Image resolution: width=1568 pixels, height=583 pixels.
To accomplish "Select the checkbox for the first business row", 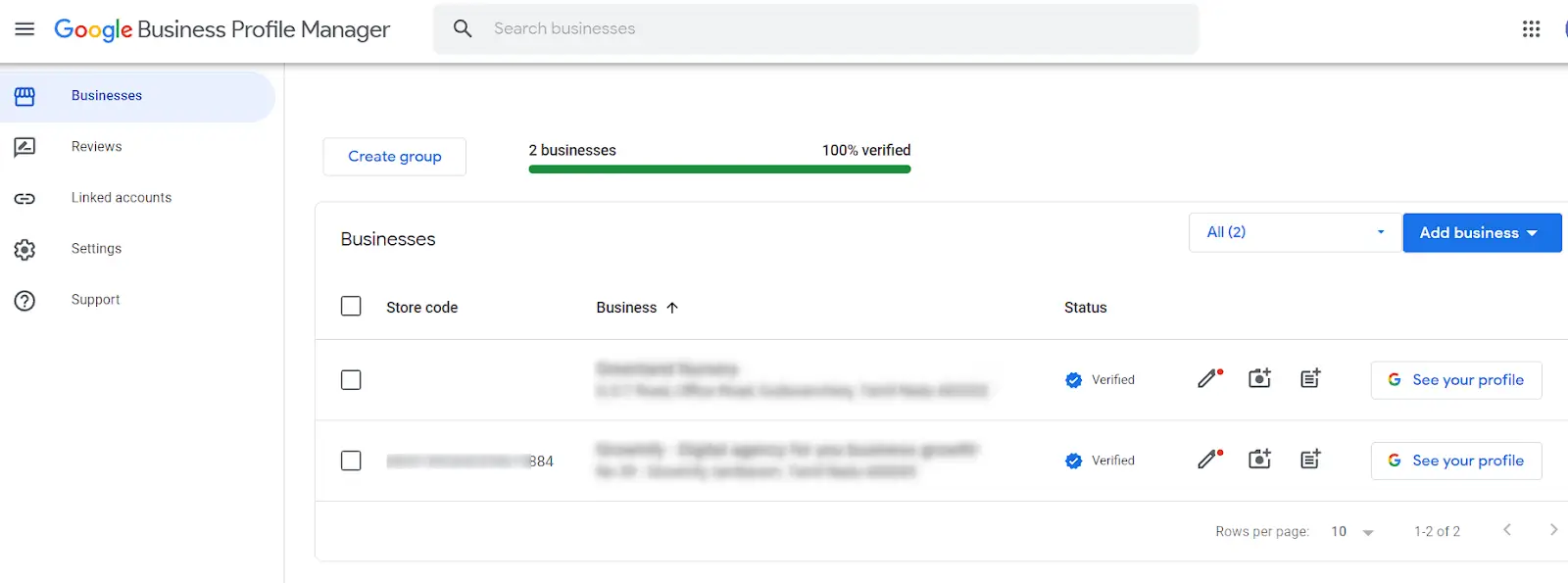I will coord(351,379).
